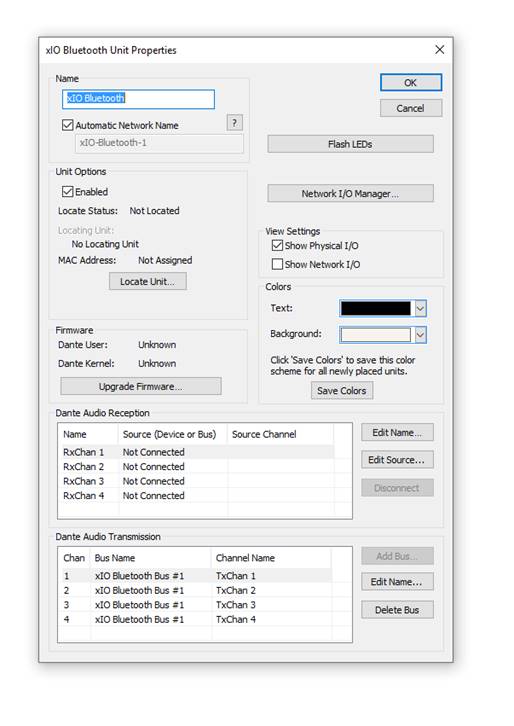Click the Name input field
Image resolution: width=514 pixels, height=726 pixels.
pyautogui.click(x=138, y=99)
